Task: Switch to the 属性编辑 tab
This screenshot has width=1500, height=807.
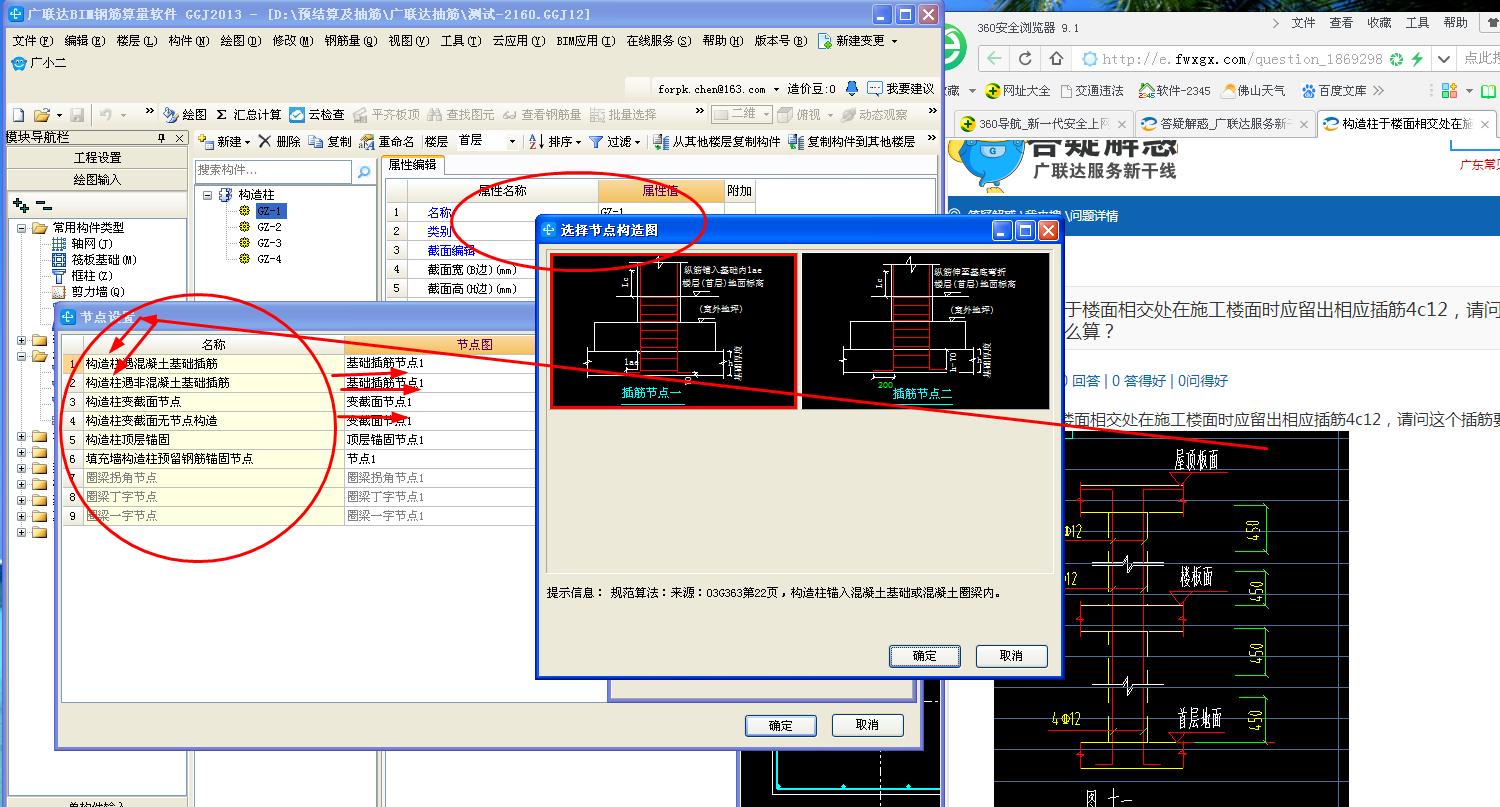Action: point(412,165)
